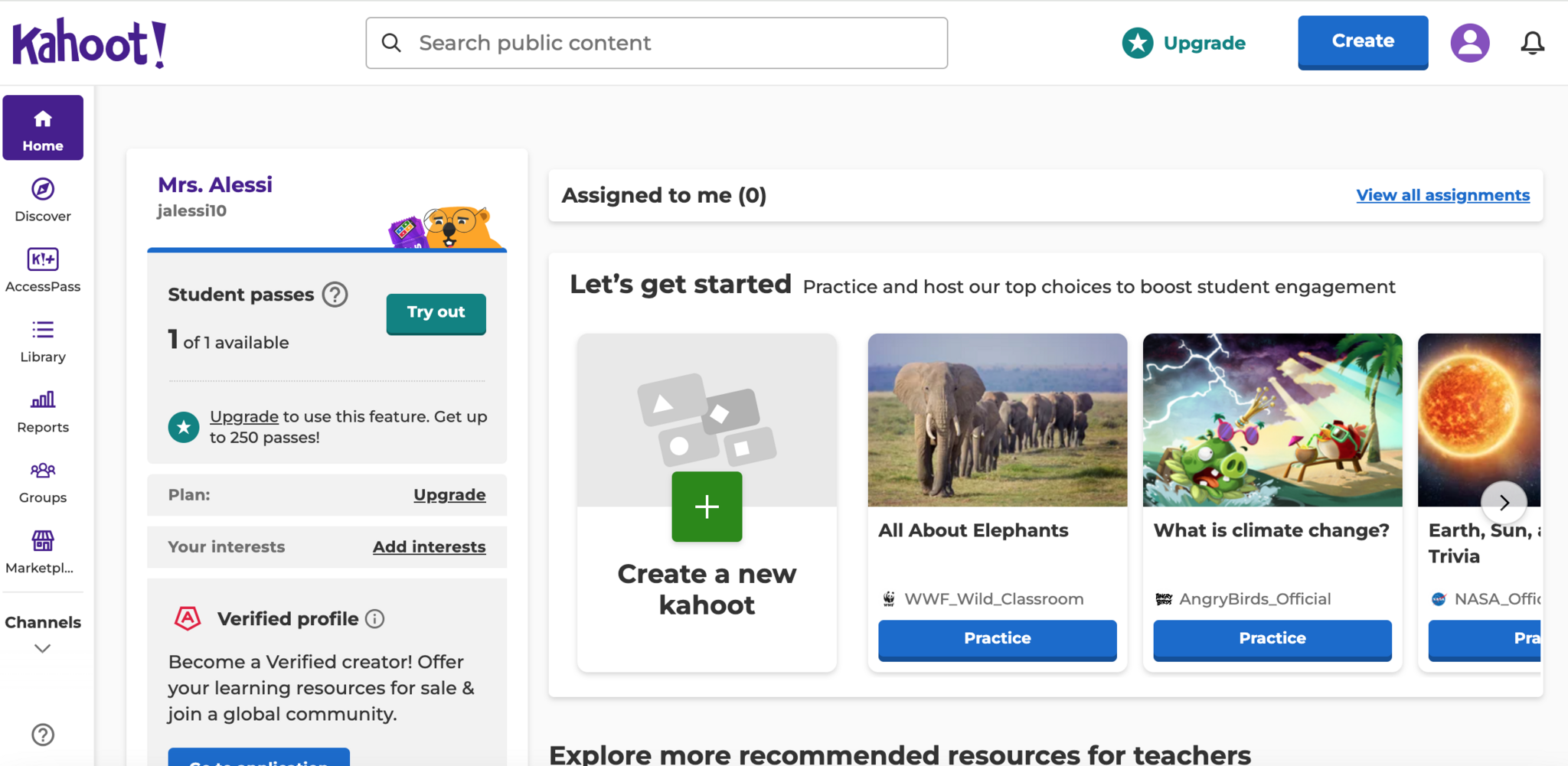
Task: Open the help question mark in sidebar
Action: [43, 735]
